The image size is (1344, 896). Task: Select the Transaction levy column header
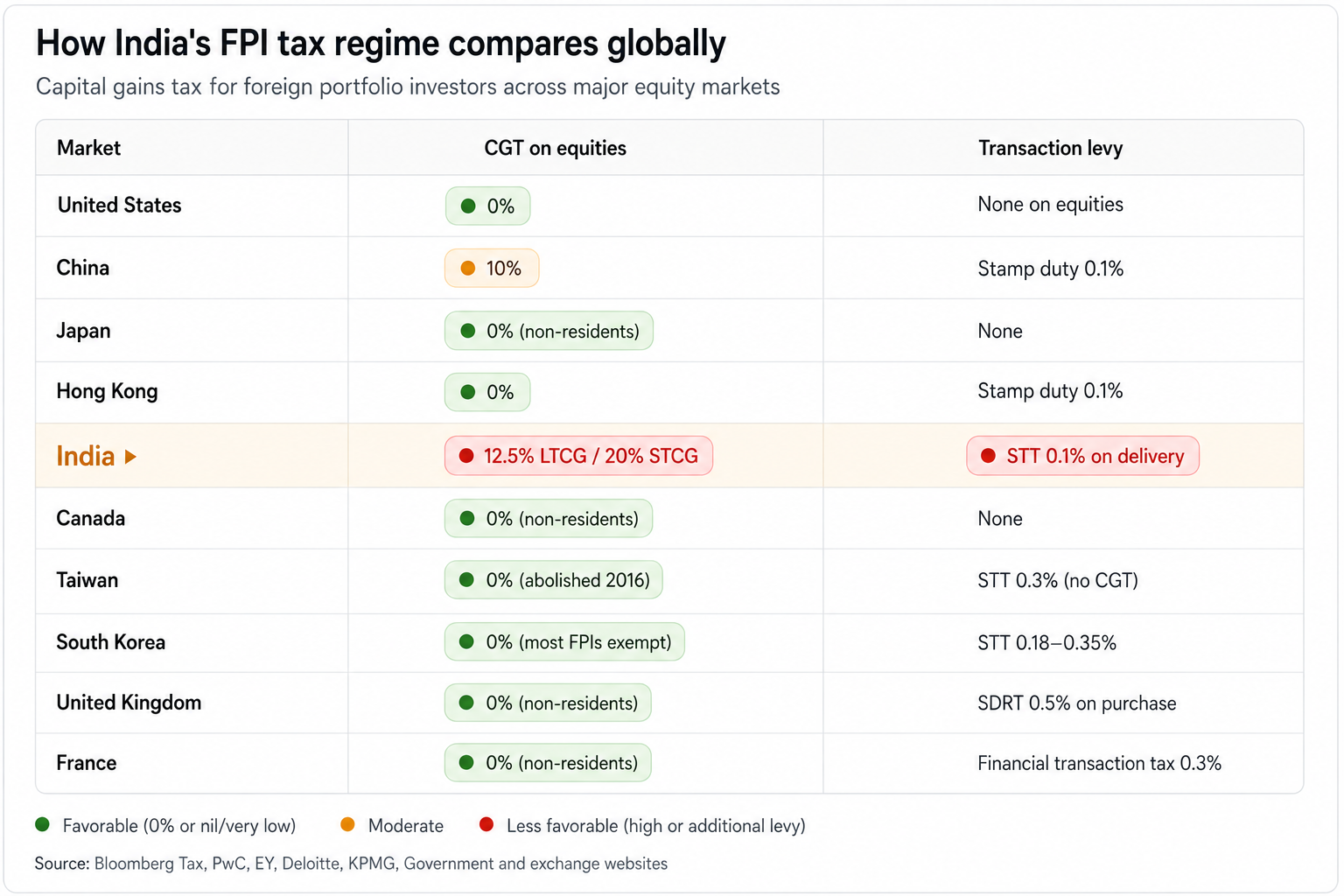[x=1050, y=148]
